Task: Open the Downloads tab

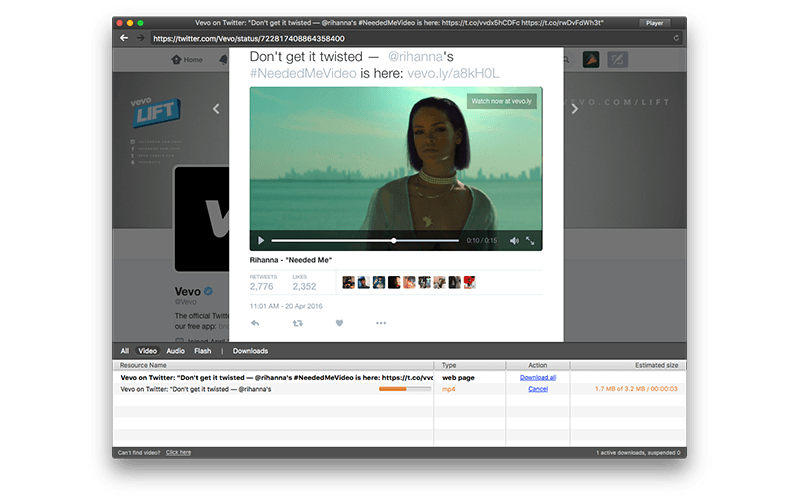Action: click(x=250, y=351)
